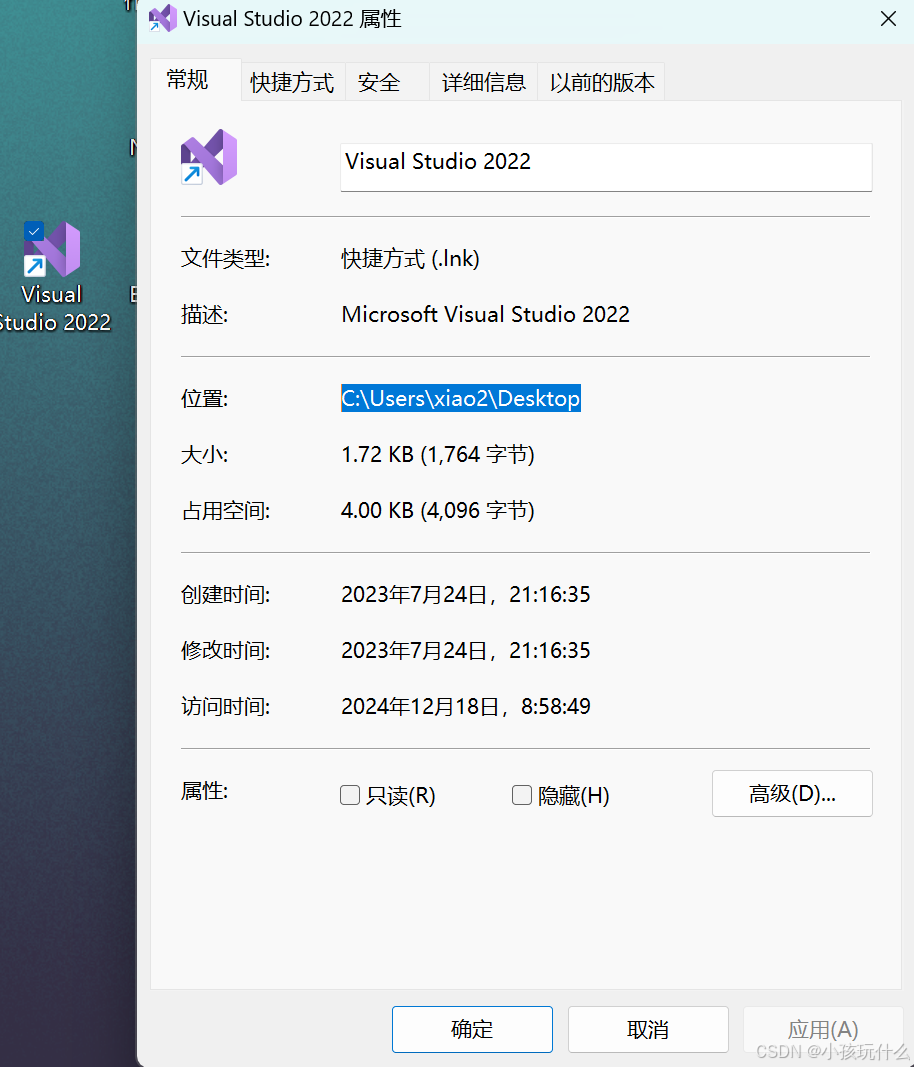Click the access time 2024年12月18日, 8:58:49
The width and height of the screenshot is (914, 1067).
[466, 706]
